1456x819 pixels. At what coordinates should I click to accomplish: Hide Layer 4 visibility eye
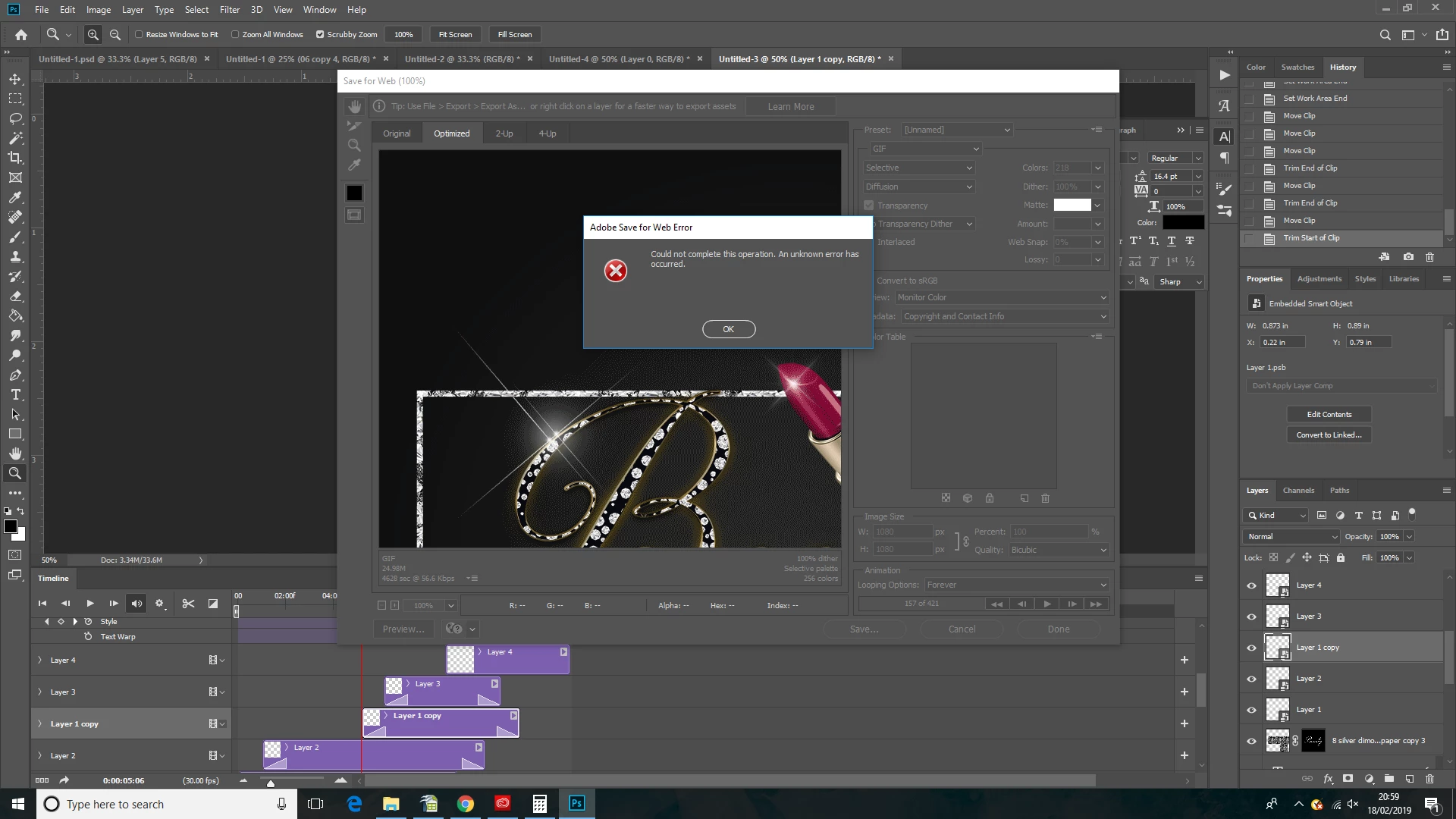[x=1251, y=585]
